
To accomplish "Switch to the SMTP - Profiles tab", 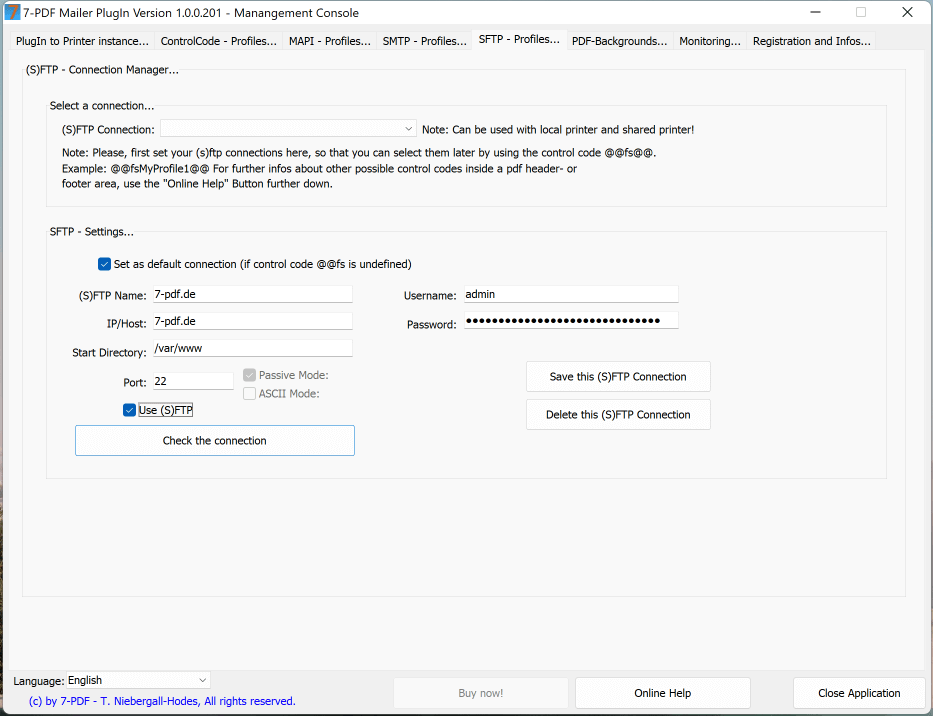I will coord(424,41).
